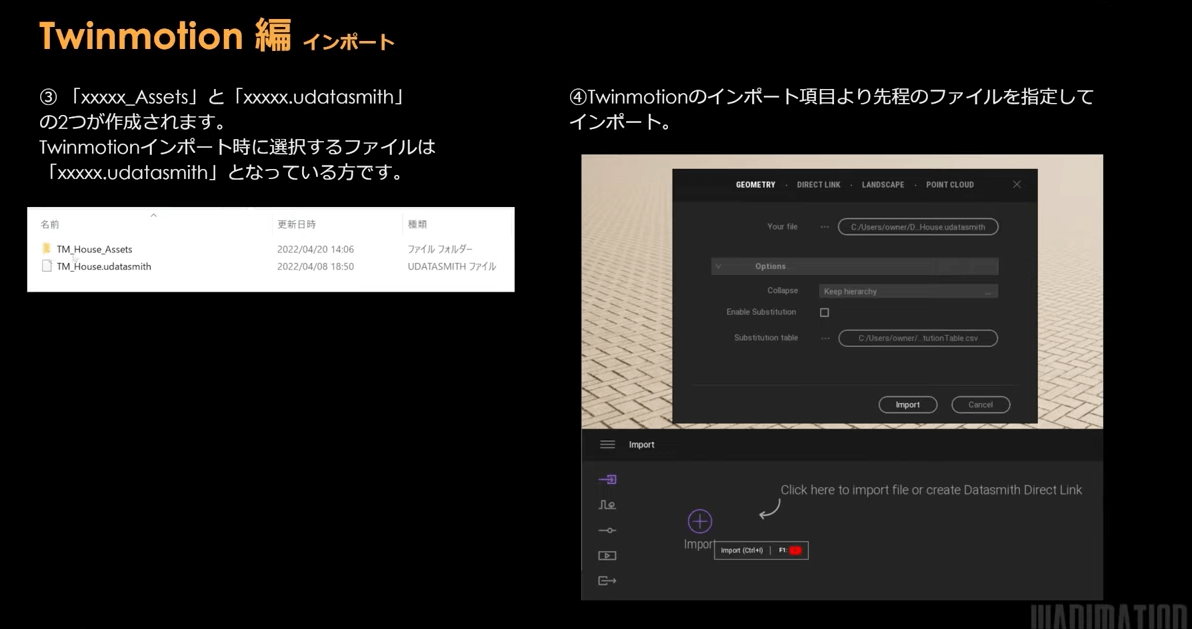This screenshot has height=629, width=1192.
Task: Click the date 2022/04/20 14:06
Action: [x=315, y=249]
